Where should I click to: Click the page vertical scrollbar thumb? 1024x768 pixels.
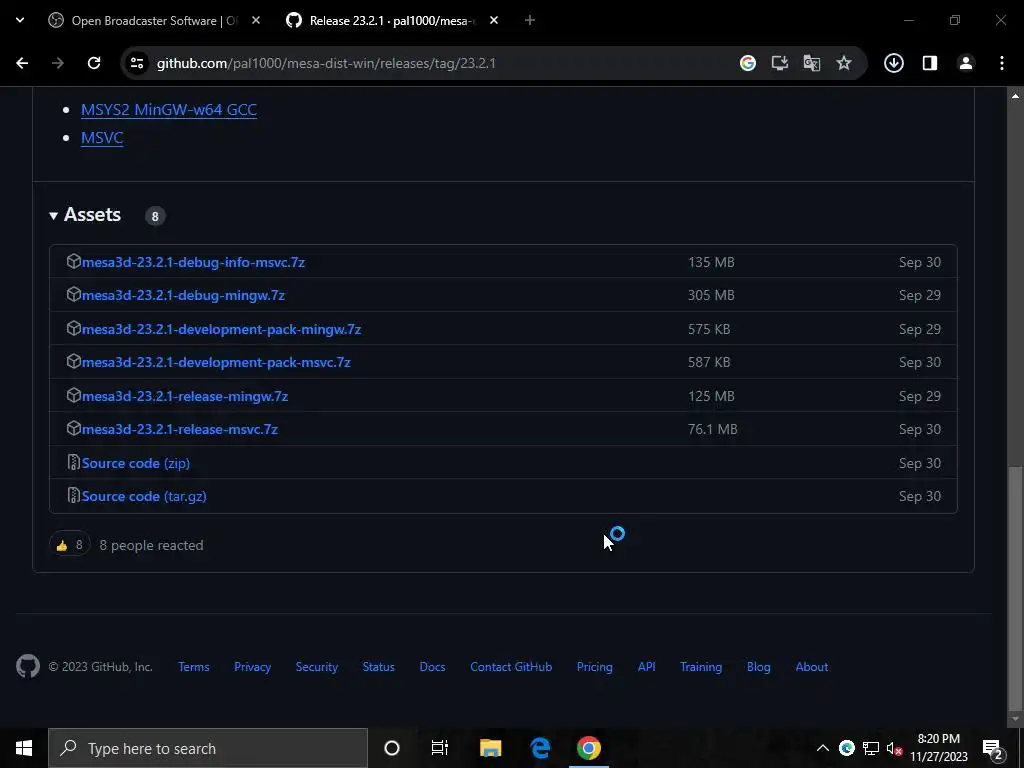coord(1015,587)
